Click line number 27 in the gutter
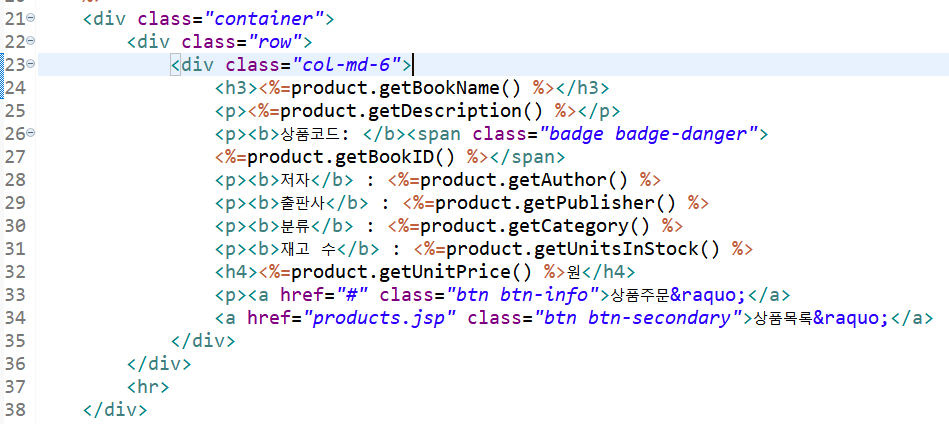 click(16, 157)
